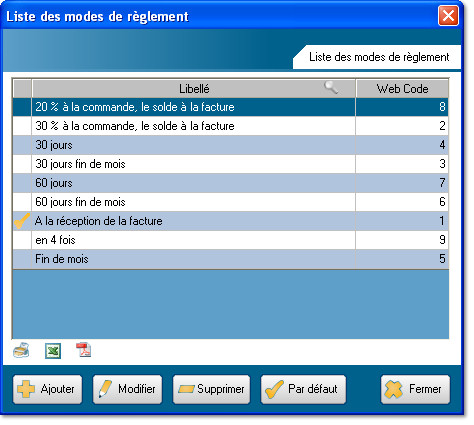The image size is (474, 425).
Task: Close the dialog with the red X
Action: pos(448,15)
